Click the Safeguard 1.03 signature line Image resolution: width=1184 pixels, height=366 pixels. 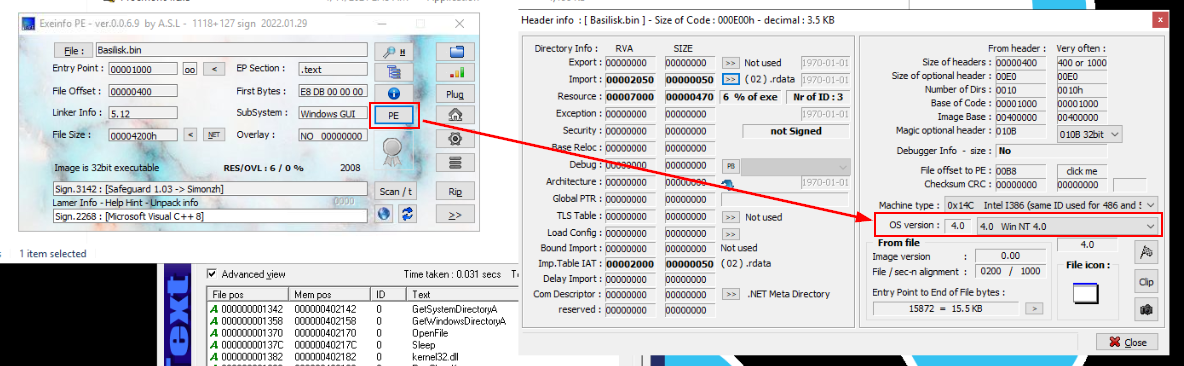[x=211, y=188]
